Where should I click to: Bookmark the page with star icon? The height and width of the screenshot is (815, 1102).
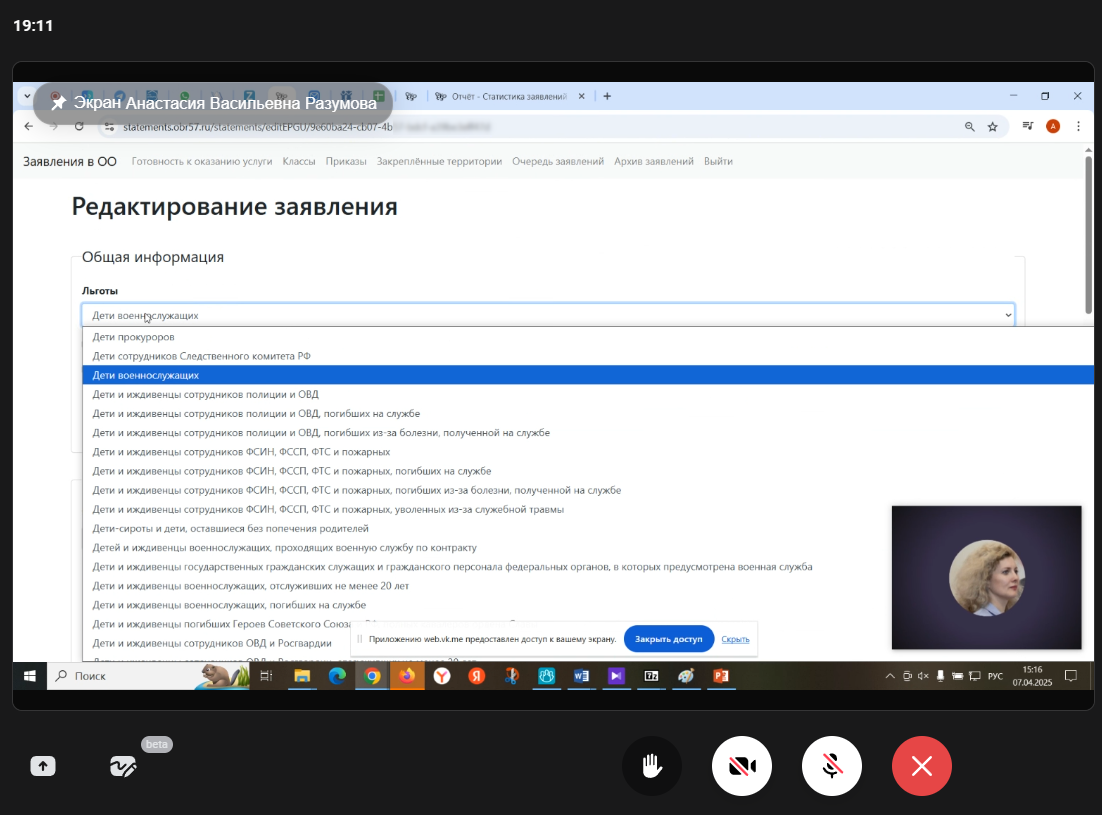(x=993, y=127)
